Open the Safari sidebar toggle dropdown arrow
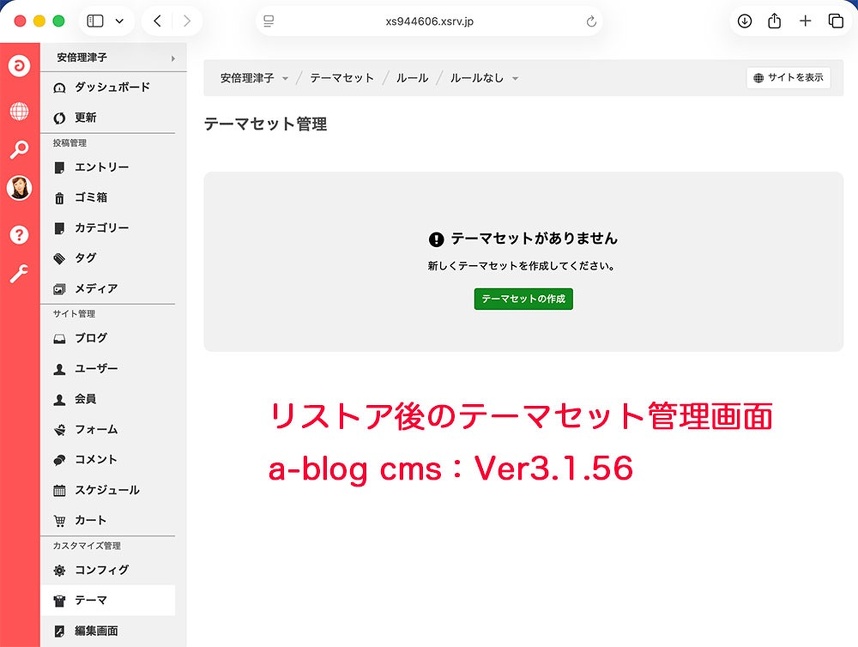Image resolution: width=858 pixels, height=647 pixels. pos(120,21)
